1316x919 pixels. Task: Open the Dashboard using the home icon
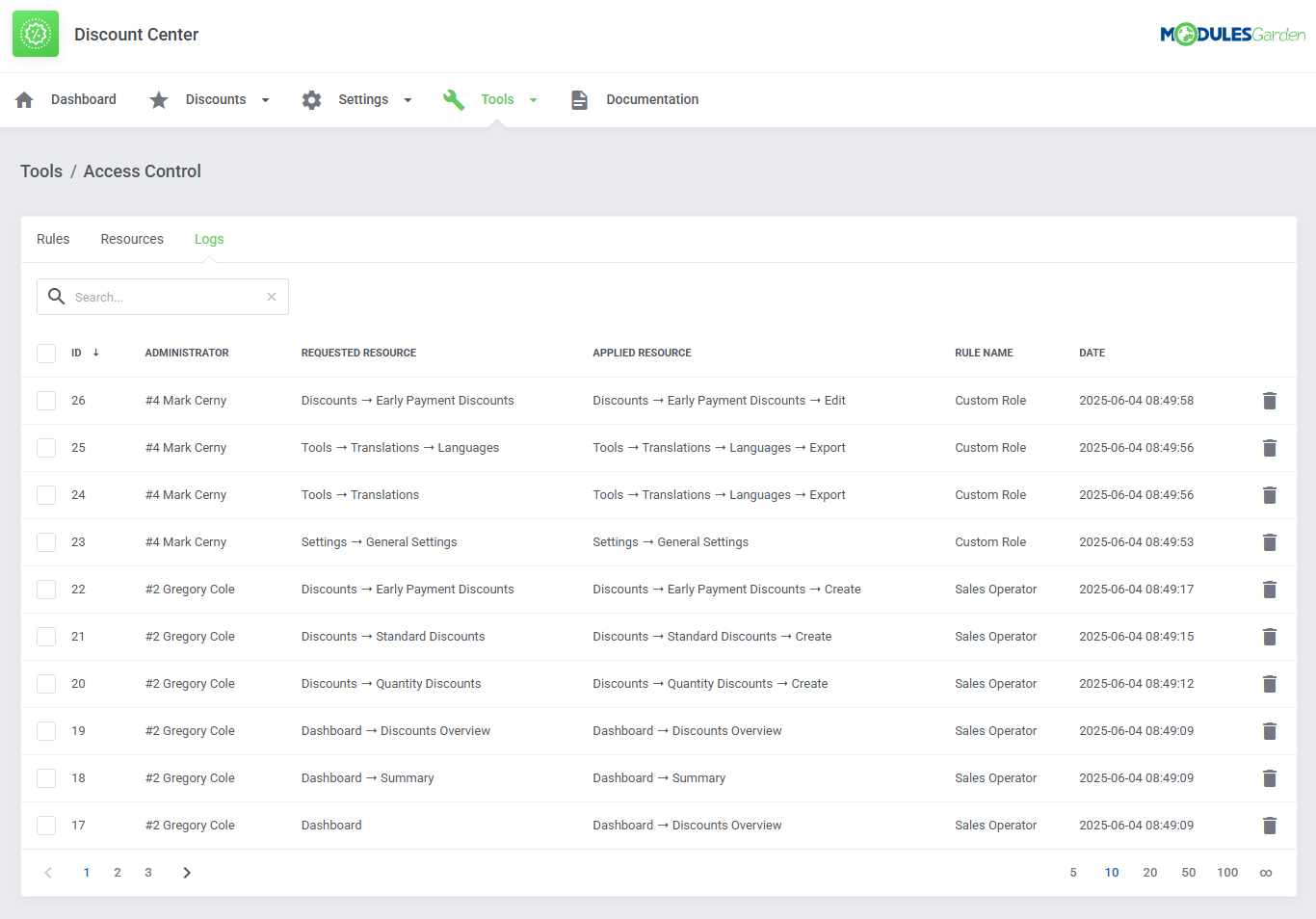click(23, 98)
